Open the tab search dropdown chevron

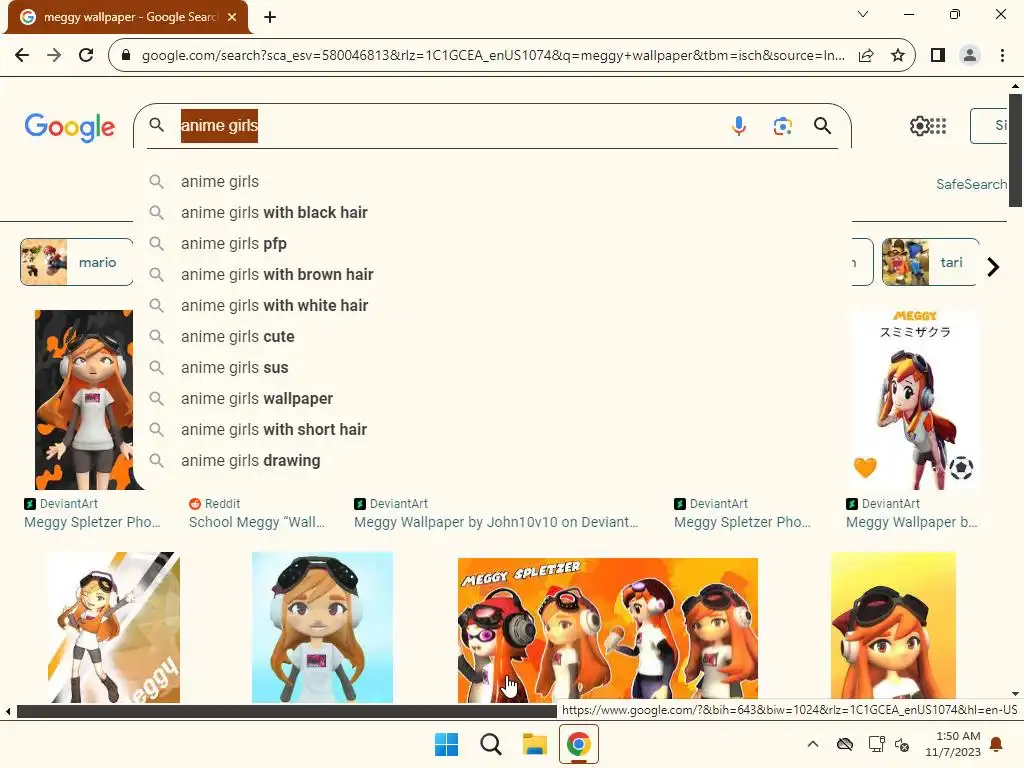863,14
